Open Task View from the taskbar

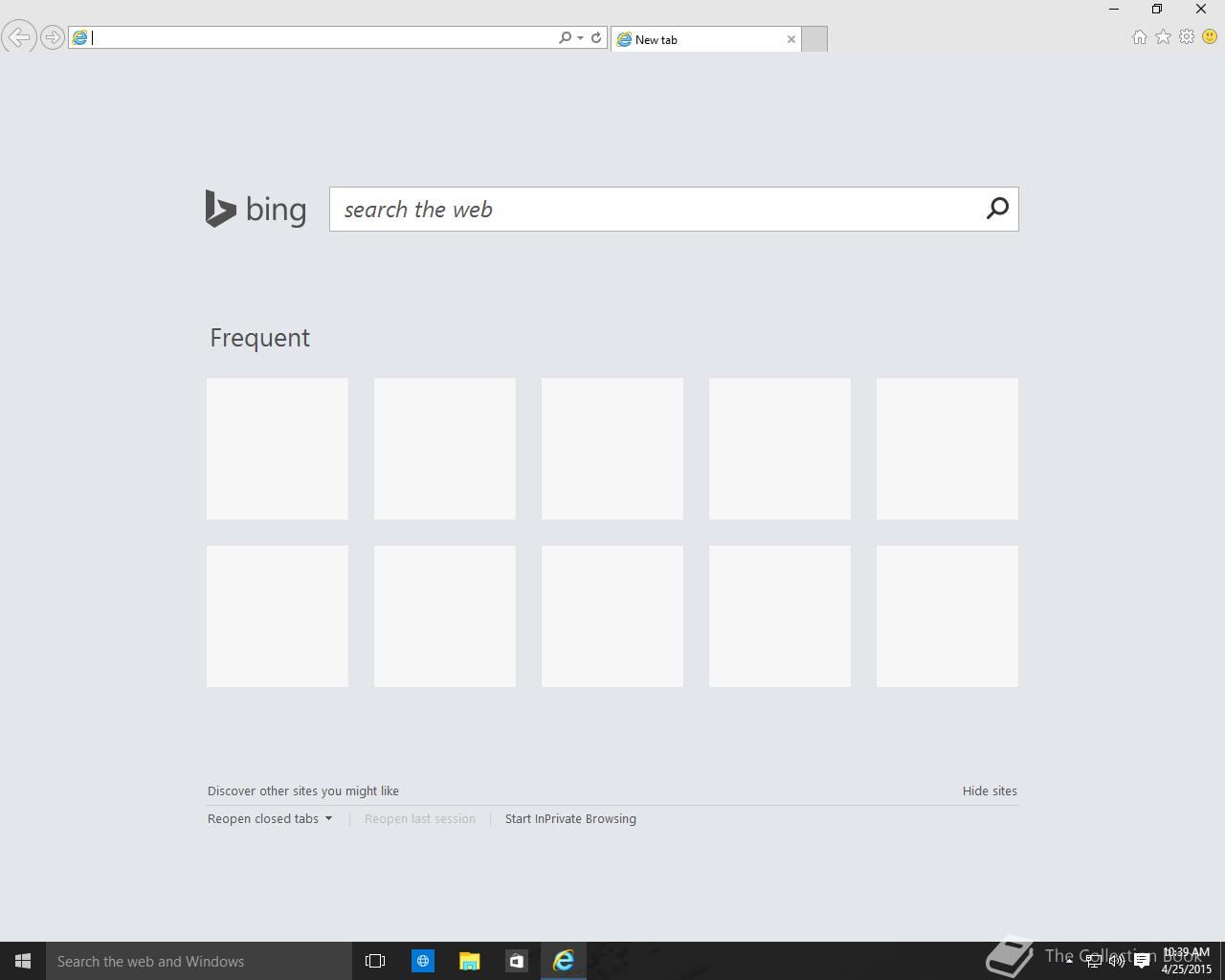coord(375,961)
